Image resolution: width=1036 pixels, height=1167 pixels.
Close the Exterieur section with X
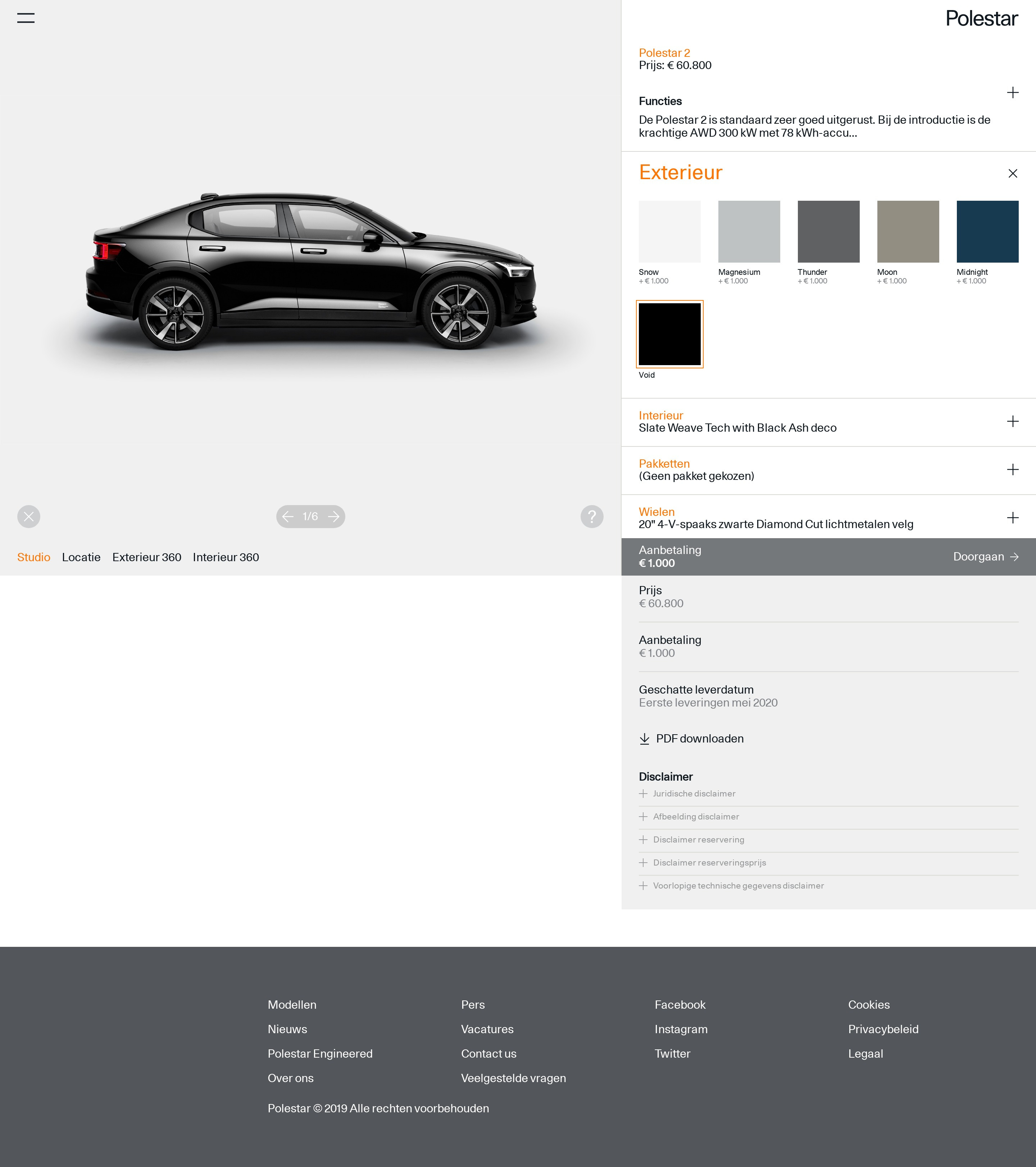[x=1012, y=173]
